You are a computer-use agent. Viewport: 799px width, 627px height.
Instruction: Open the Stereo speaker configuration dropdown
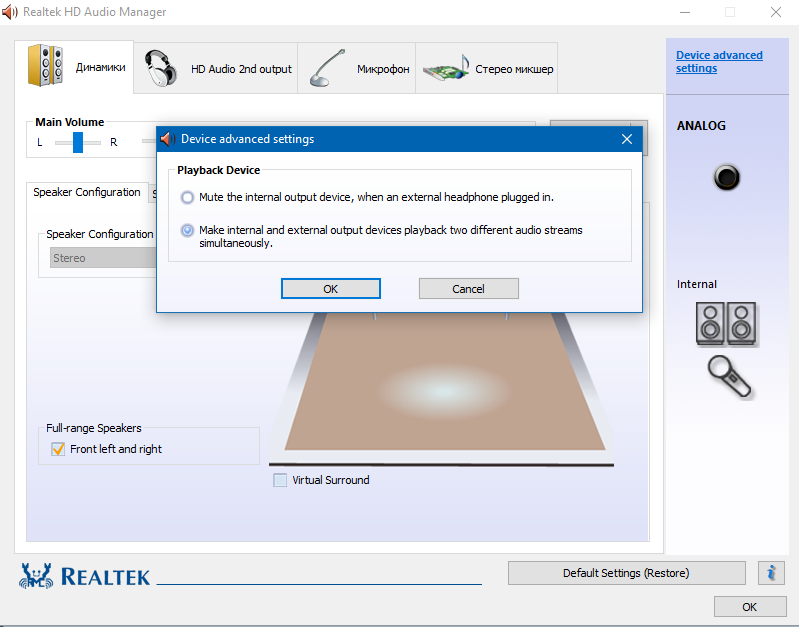coord(104,258)
